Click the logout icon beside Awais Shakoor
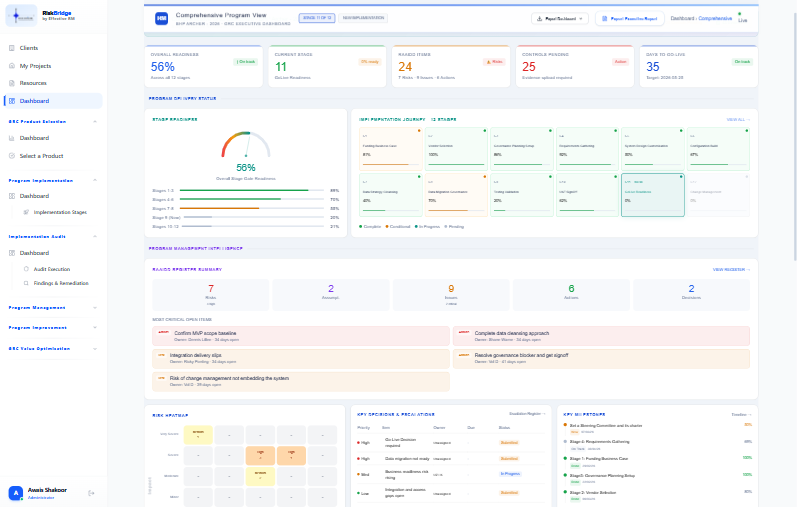The height and width of the screenshot is (507, 797). pos(91,493)
